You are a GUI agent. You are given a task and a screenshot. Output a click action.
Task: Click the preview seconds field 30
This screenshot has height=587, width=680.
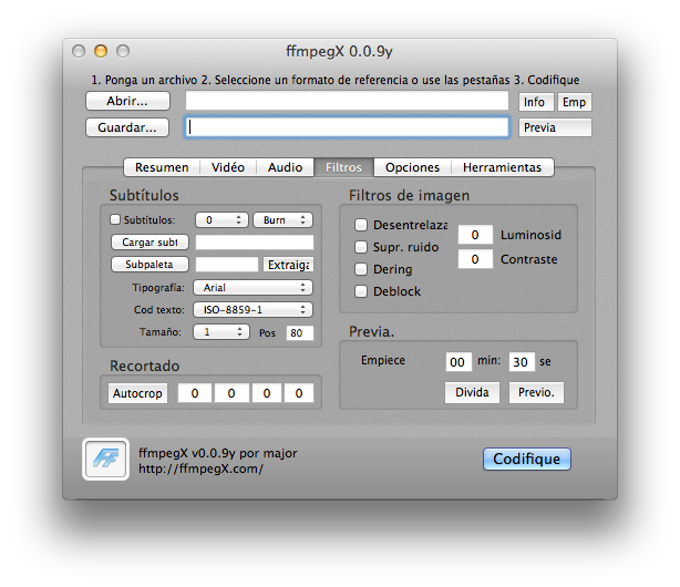(x=521, y=362)
